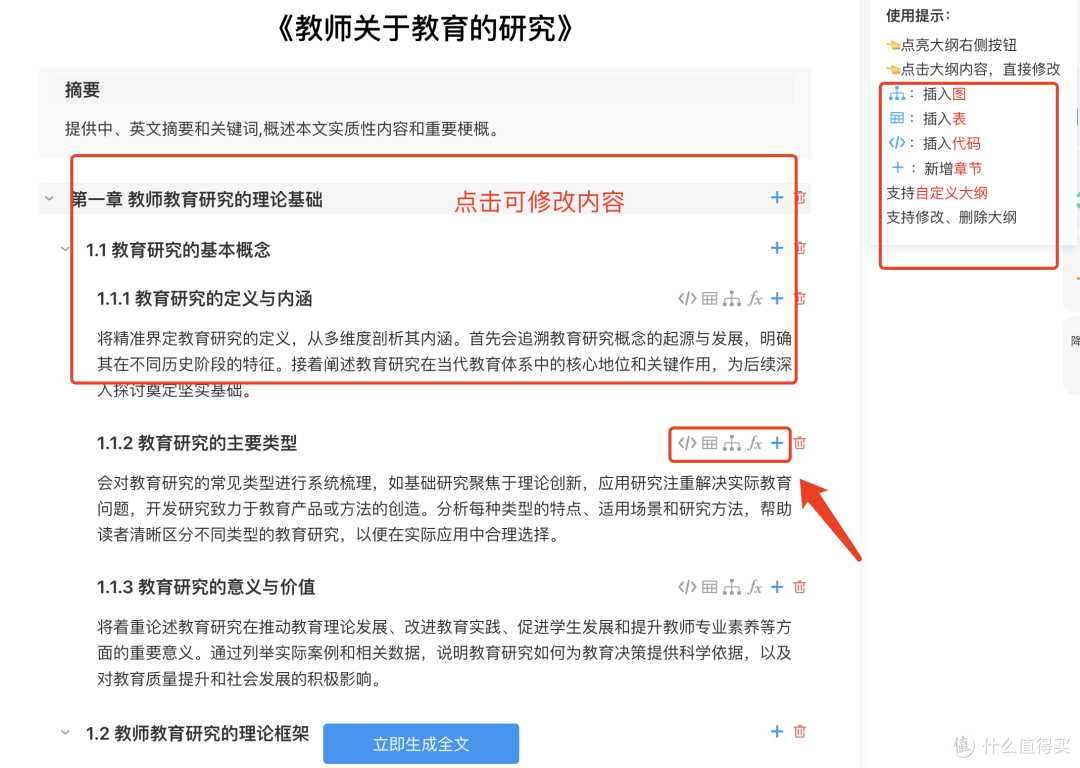The image size is (1080, 768).
Task: Click 立即生成全文 button
Action: (x=421, y=744)
